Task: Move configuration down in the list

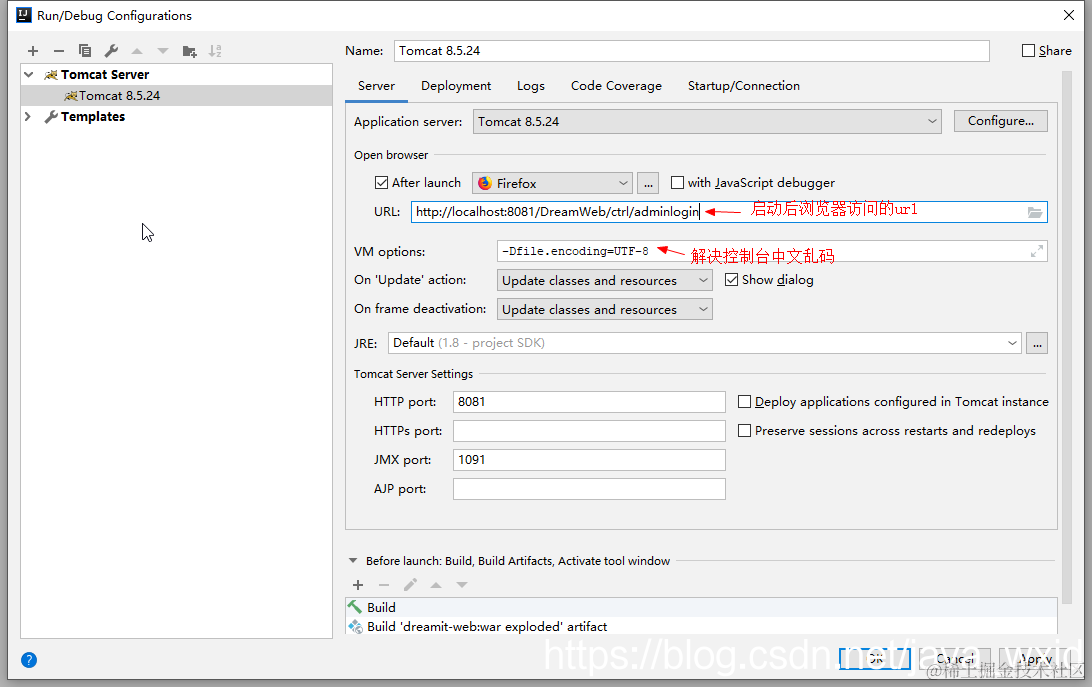Action: tap(163, 51)
